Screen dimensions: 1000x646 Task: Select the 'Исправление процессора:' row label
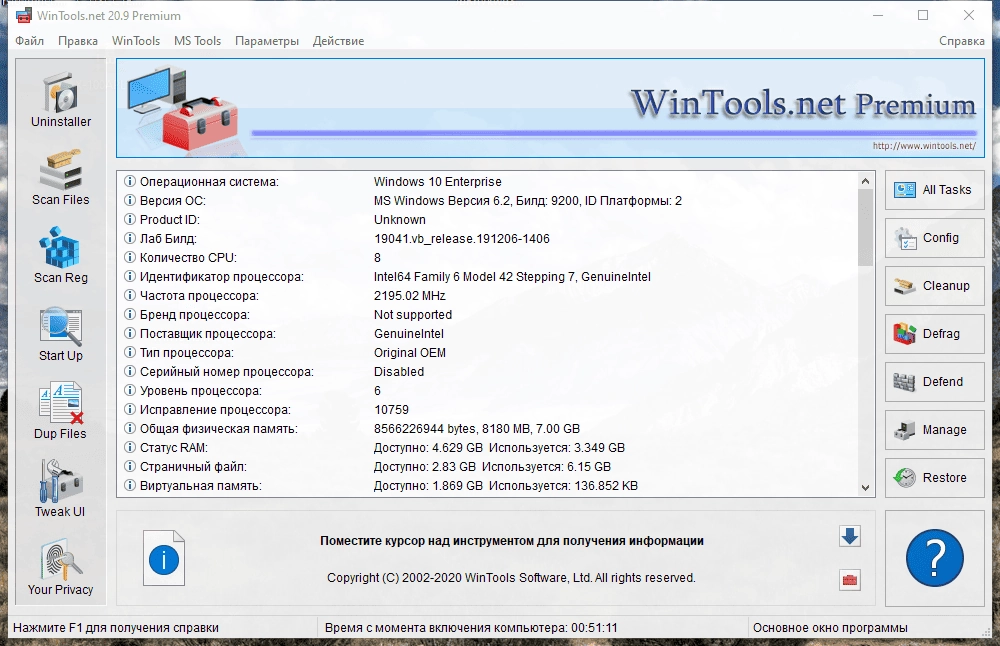click(x=215, y=409)
